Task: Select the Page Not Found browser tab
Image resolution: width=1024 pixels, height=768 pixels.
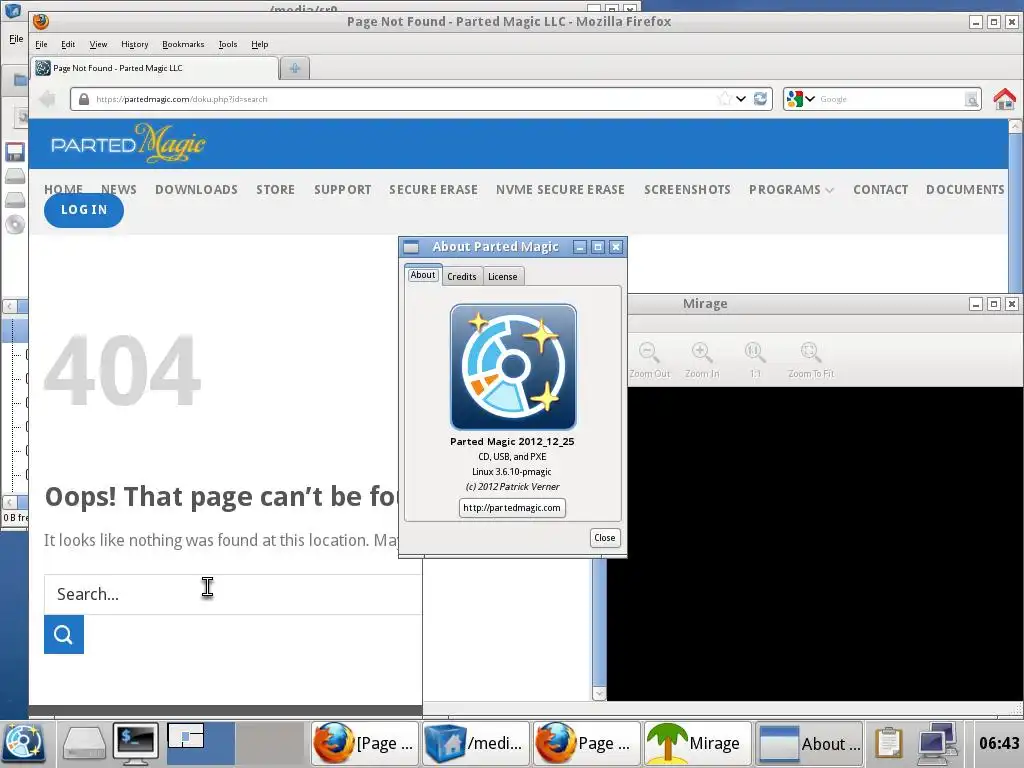Action: pyautogui.click(x=155, y=68)
